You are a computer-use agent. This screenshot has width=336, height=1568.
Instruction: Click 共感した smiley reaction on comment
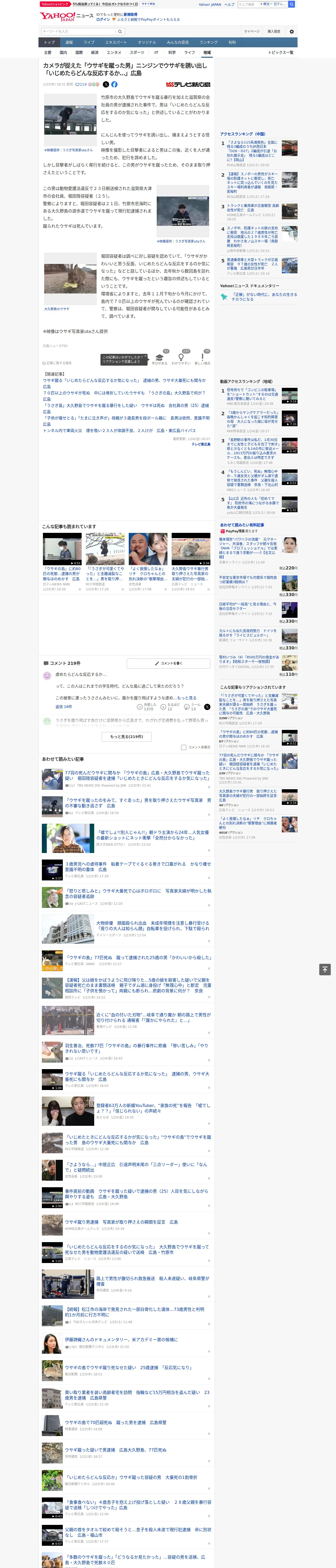tap(140, 707)
